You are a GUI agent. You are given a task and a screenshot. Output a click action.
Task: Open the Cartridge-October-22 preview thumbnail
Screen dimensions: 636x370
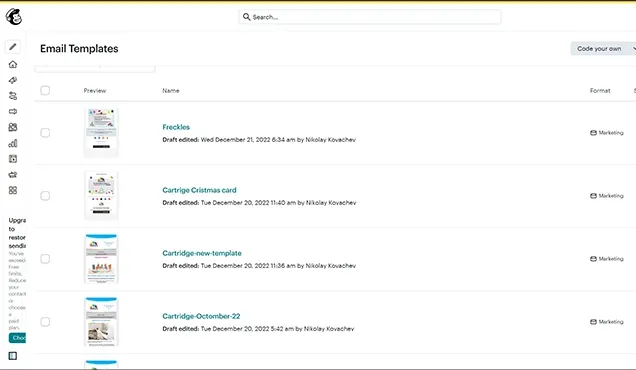click(x=101, y=322)
